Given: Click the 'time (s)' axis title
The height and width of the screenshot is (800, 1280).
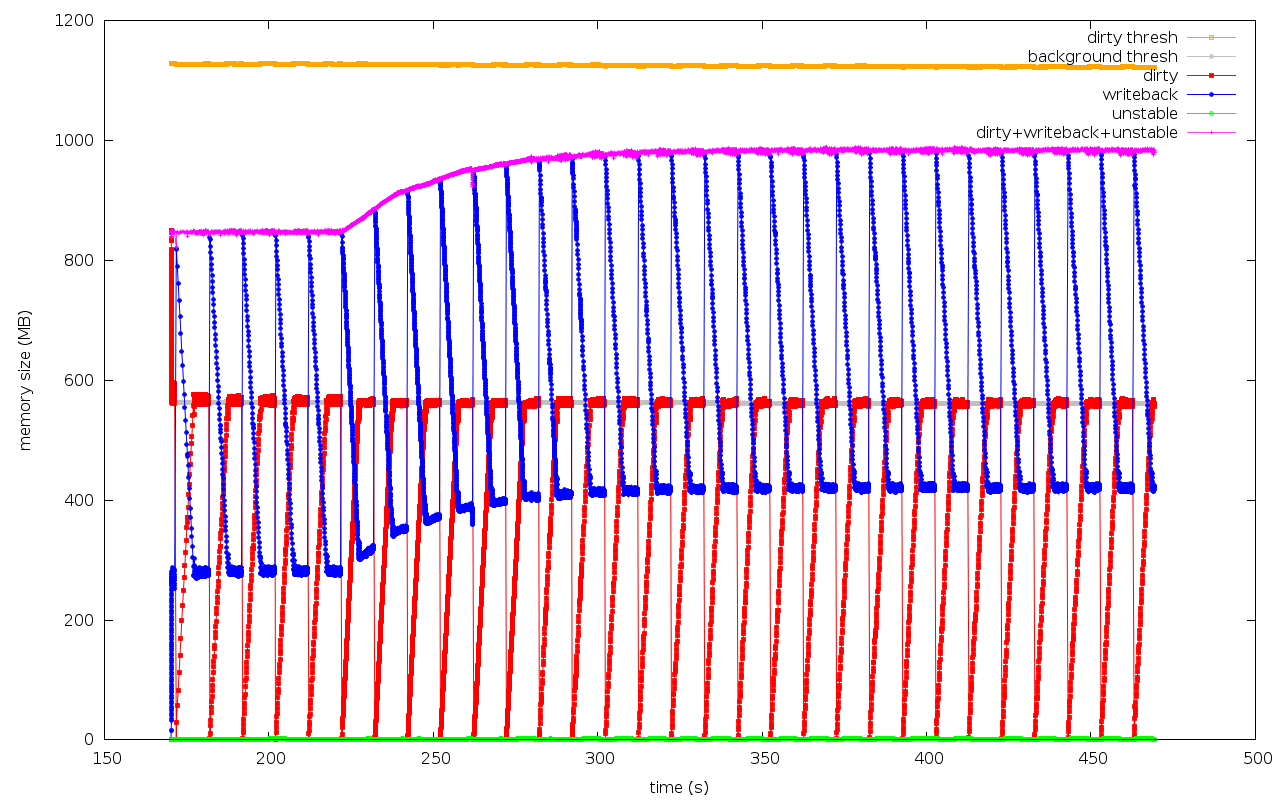Looking at the screenshot, I should 679,788.
